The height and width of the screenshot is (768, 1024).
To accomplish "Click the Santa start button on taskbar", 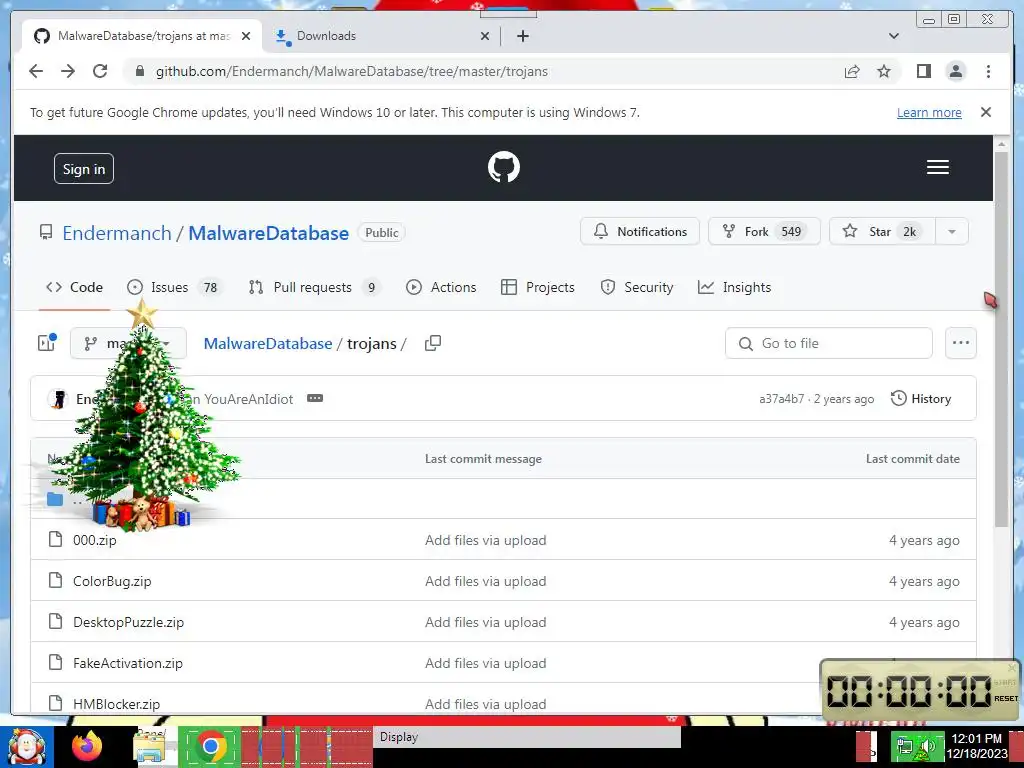I will pyautogui.click(x=26, y=746).
